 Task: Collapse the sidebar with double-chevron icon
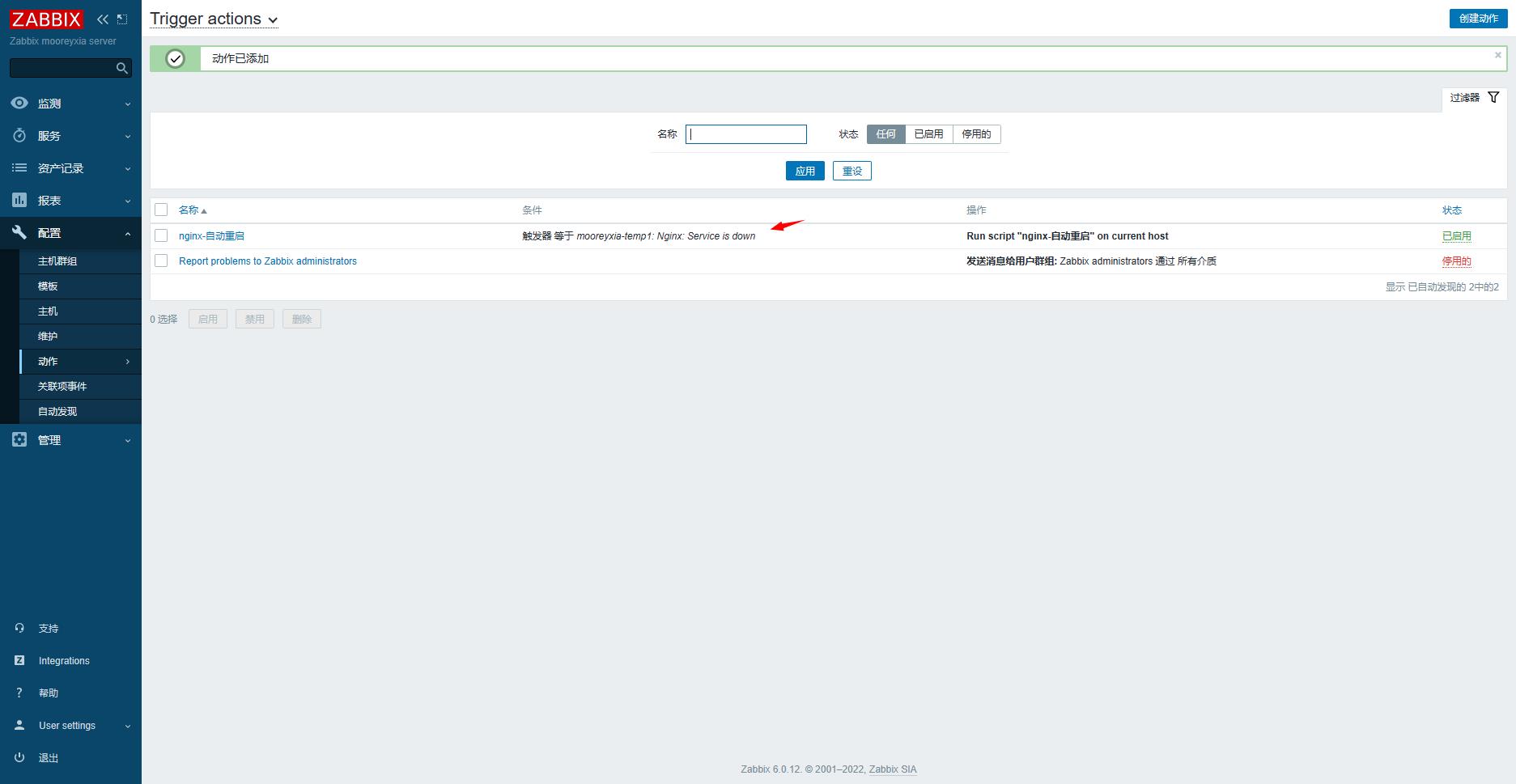point(103,19)
